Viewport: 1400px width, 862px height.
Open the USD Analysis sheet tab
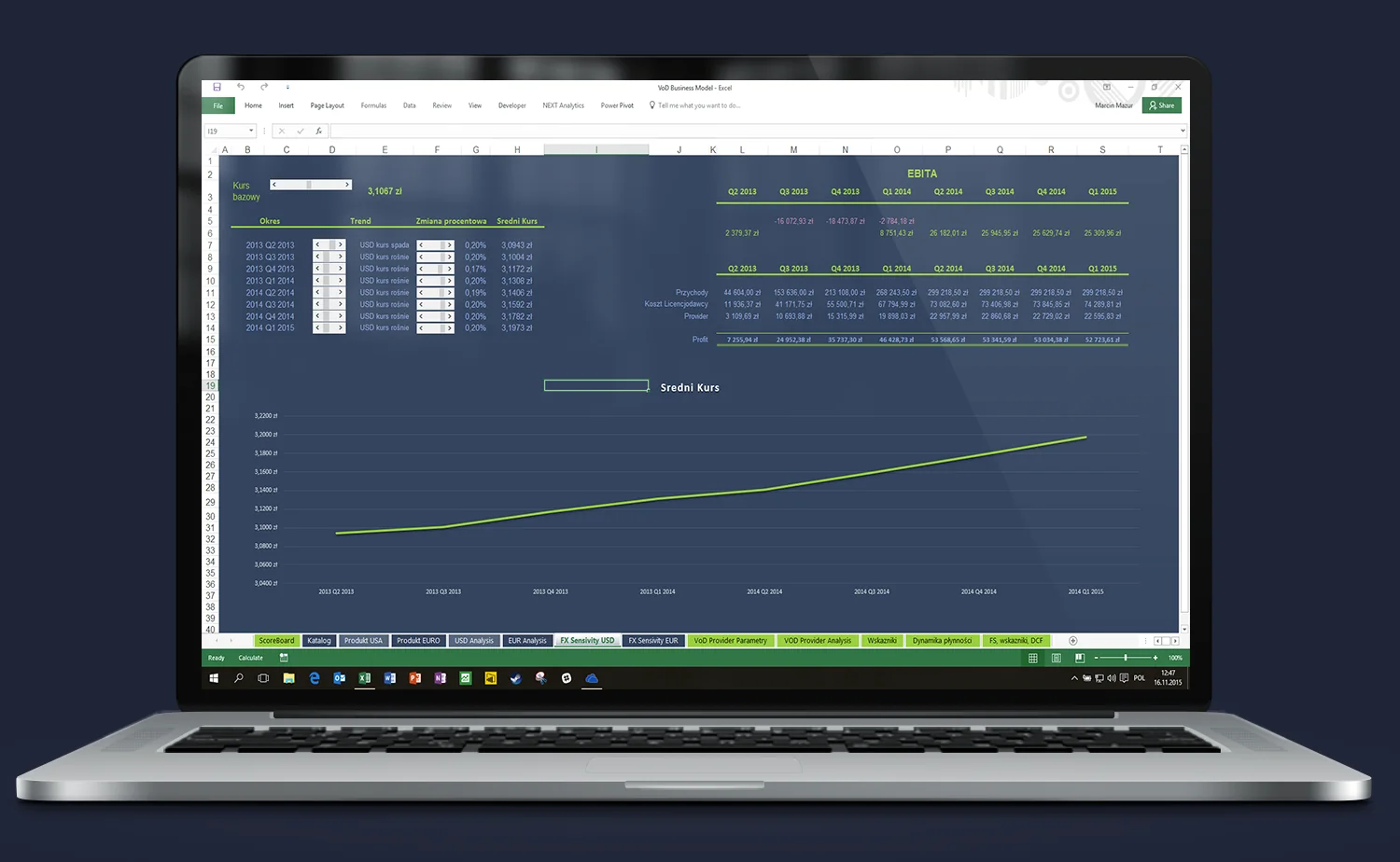474,641
